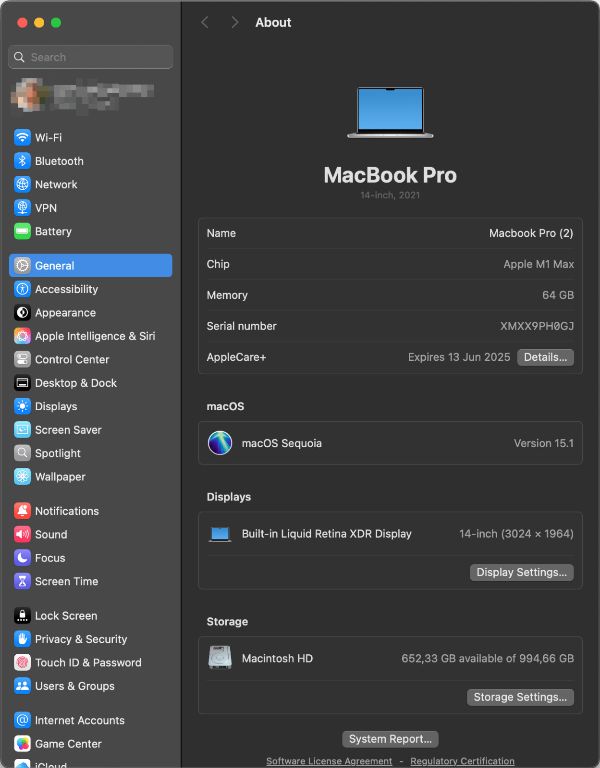Open Regulatory Certification link

(x=462, y=761)
